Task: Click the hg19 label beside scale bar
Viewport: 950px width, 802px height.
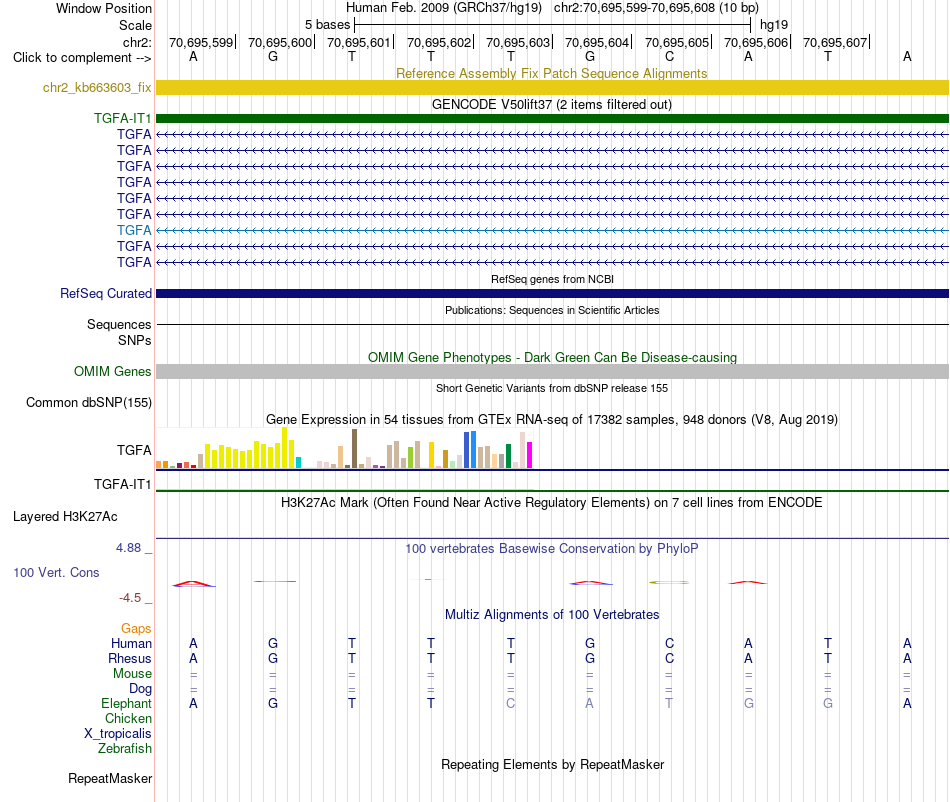Action: (774, 25)
